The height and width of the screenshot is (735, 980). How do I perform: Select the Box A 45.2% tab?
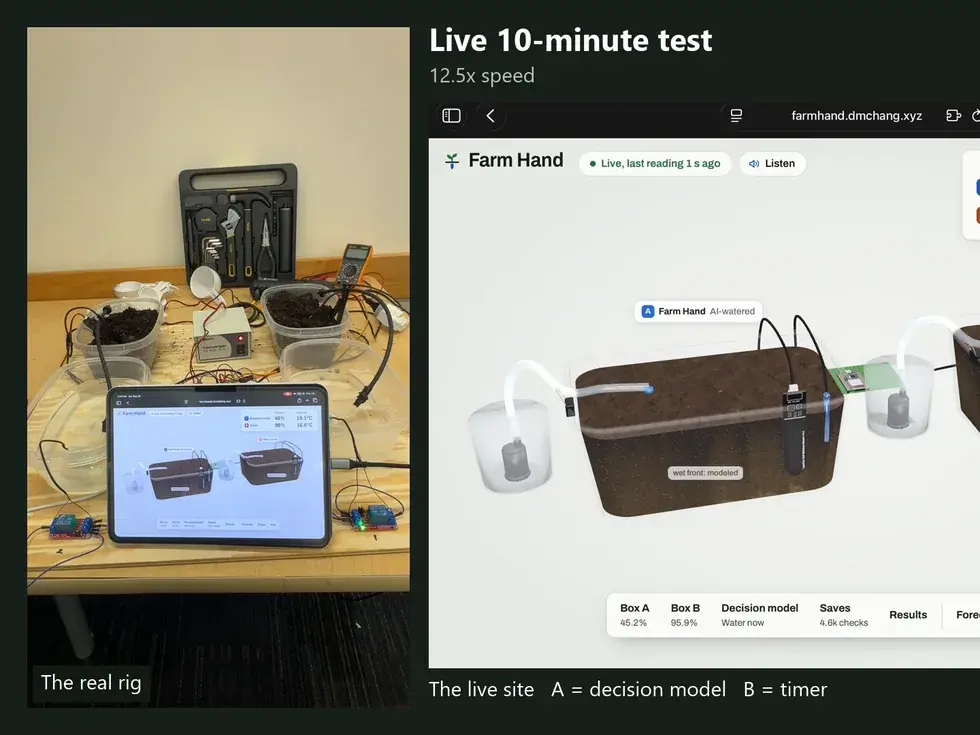(x=634, y=615)
